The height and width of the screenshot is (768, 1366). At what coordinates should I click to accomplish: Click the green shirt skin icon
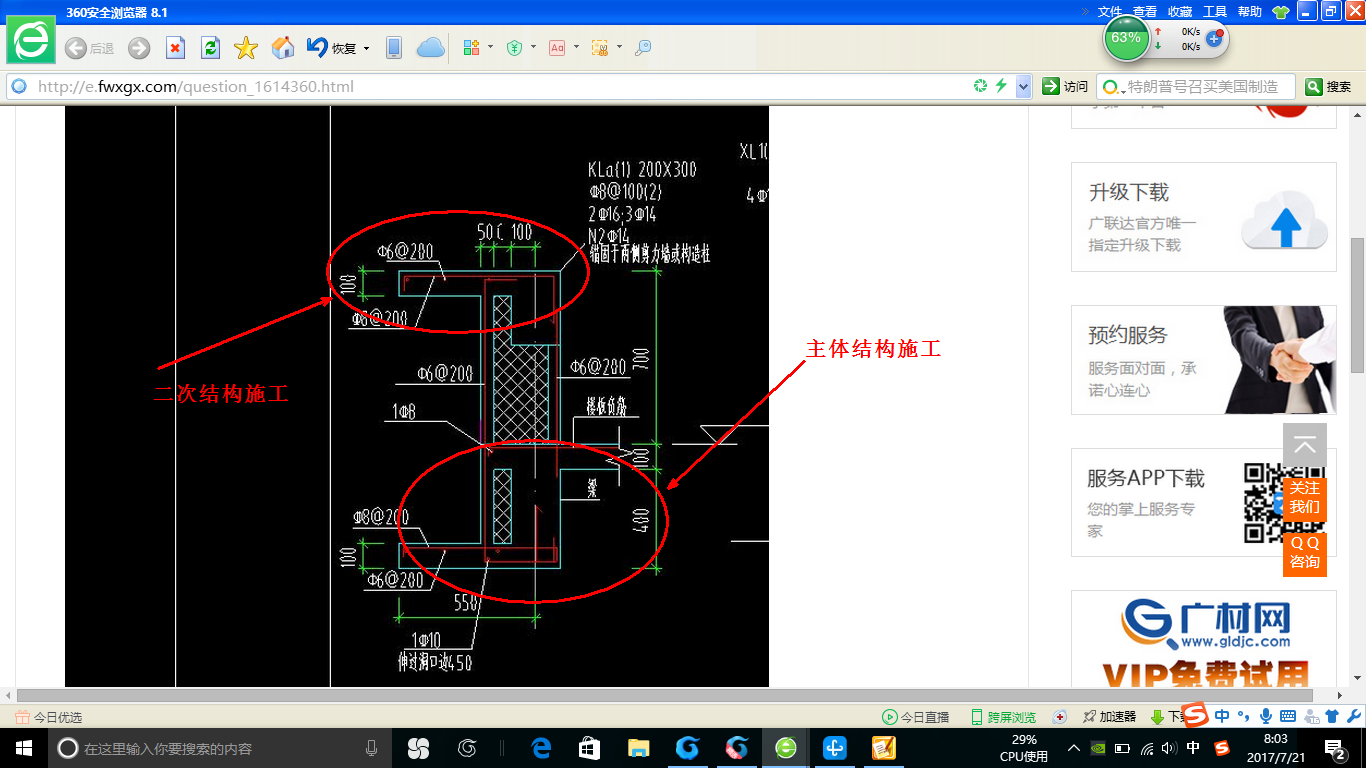[x=1280, y=12]
